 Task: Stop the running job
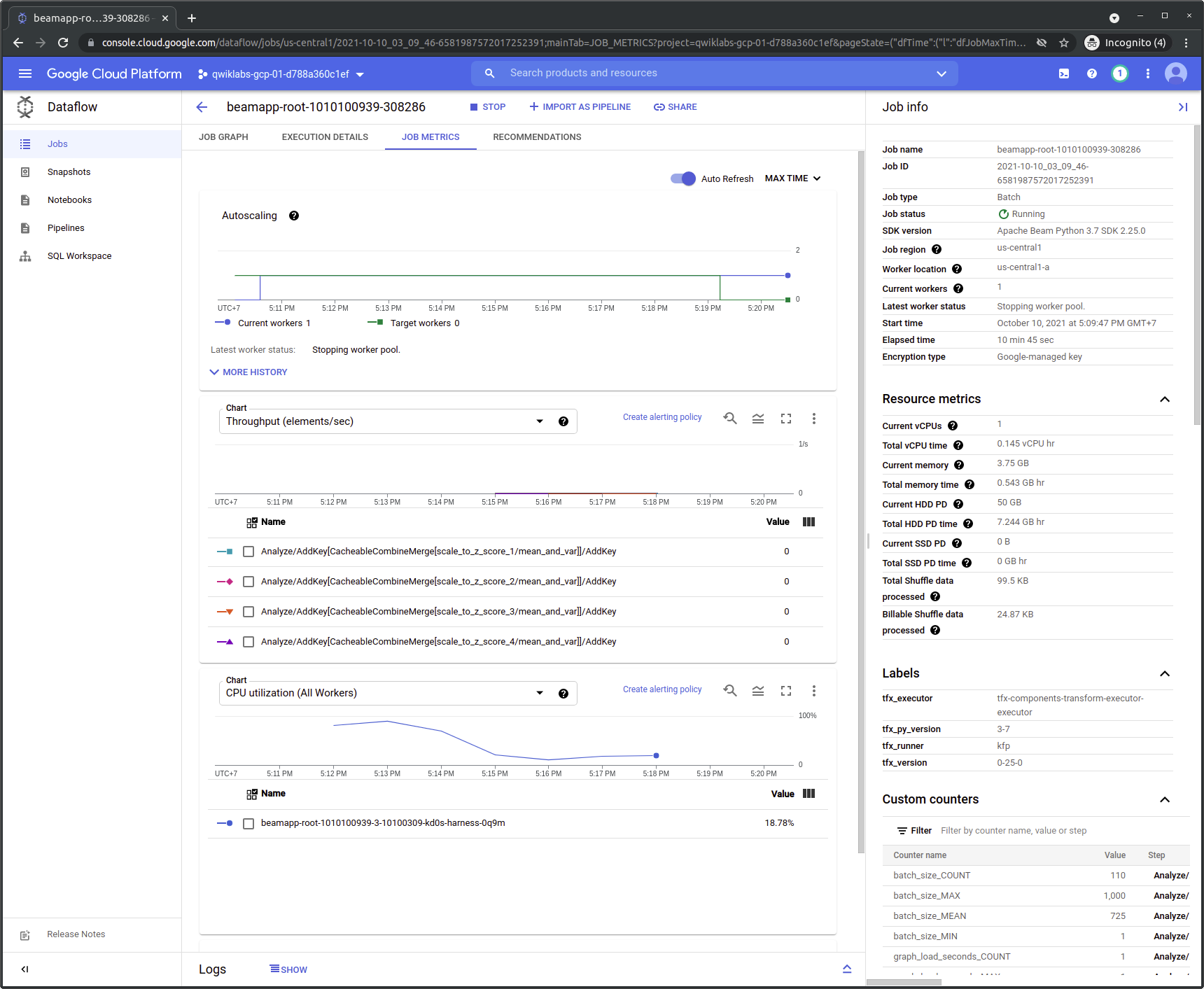488,107
